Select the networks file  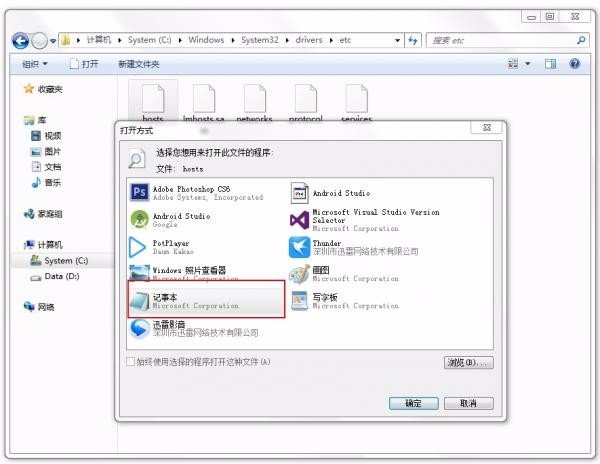[x=254, y=103]
